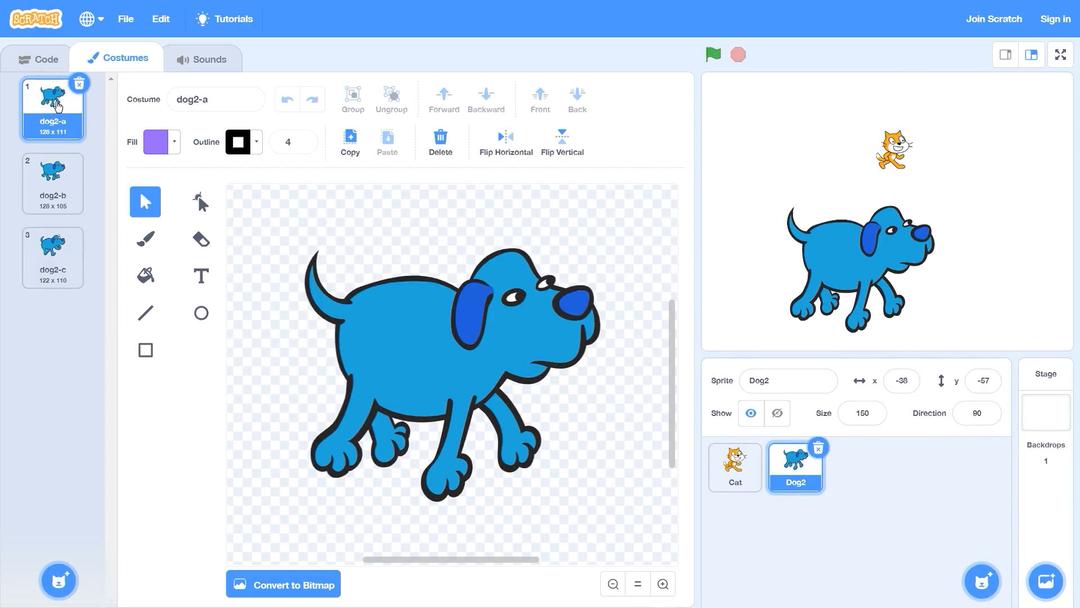Open the File menu
Image resolution: width=1080 pixels, height=608 pixels.
(x=125, y=19)
